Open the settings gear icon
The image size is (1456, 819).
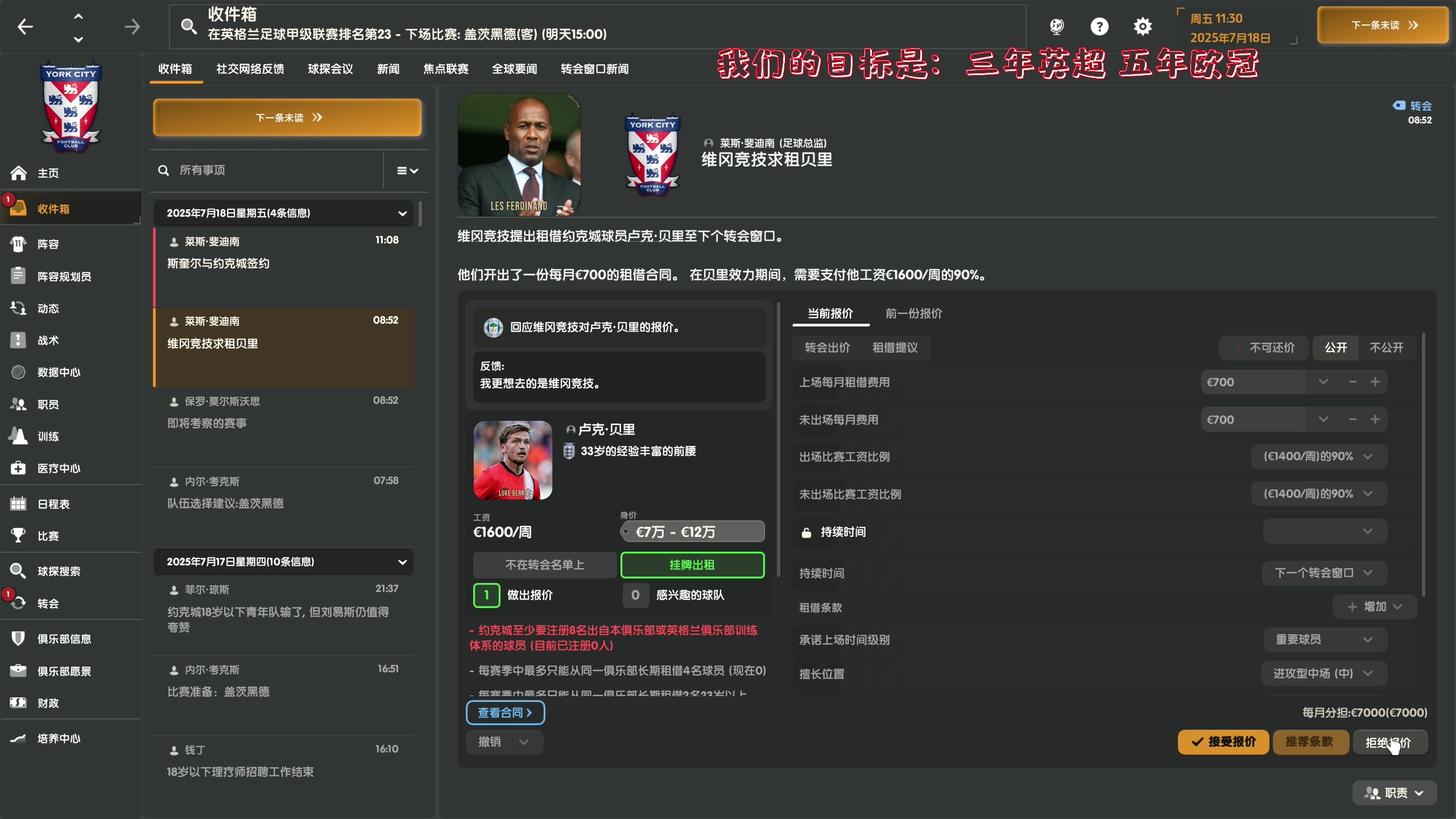click(1142, 26)
